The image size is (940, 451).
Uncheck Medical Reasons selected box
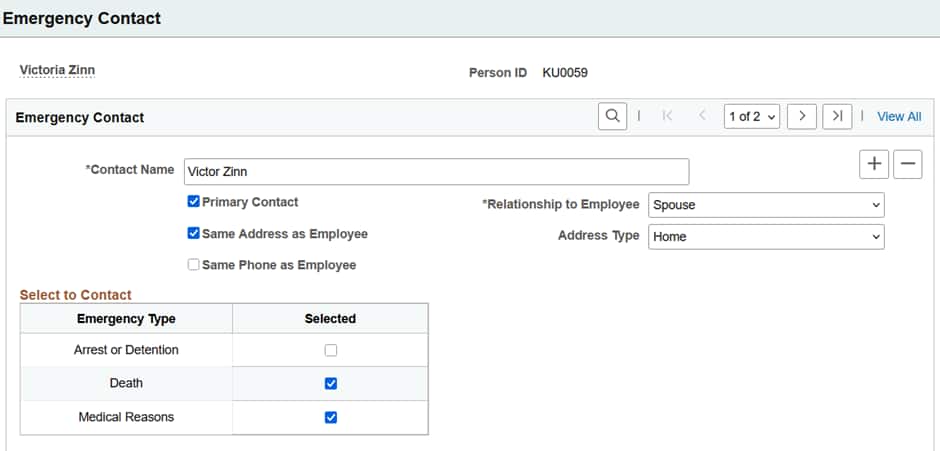(x=331, y=417)
